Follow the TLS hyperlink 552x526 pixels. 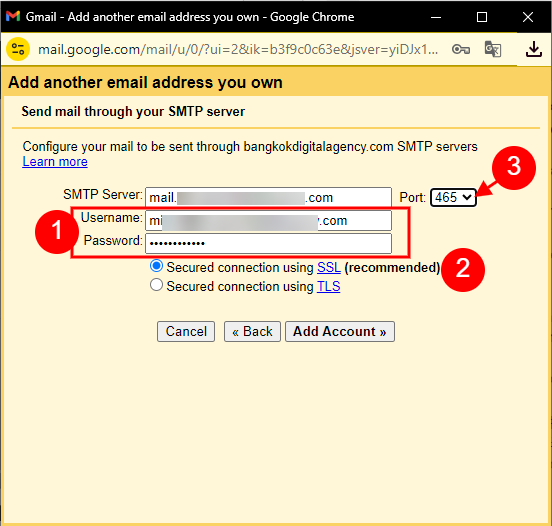[x=328, y=287]
